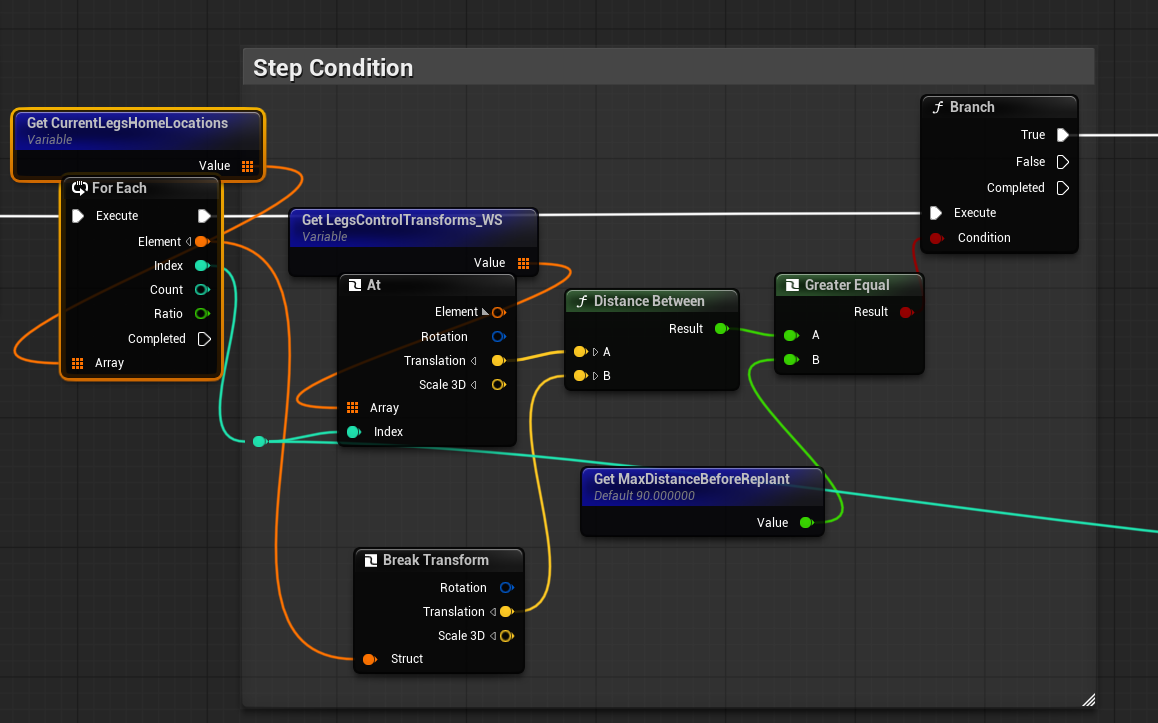Expand At node Translation sub-pins
The image size is (1158, 723).
pyautogui.click(x=474, y=360)
